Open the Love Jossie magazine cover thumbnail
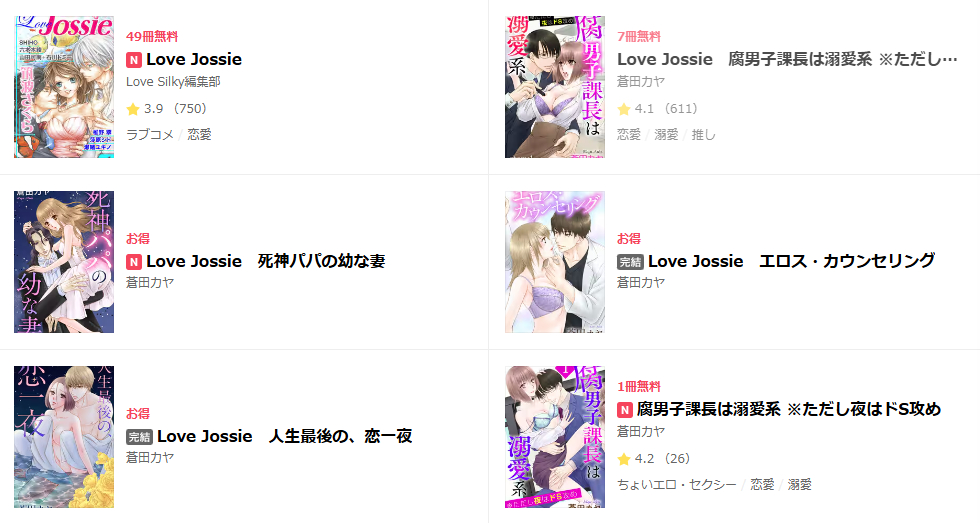 pyautogui.click(x=64, y=87)
